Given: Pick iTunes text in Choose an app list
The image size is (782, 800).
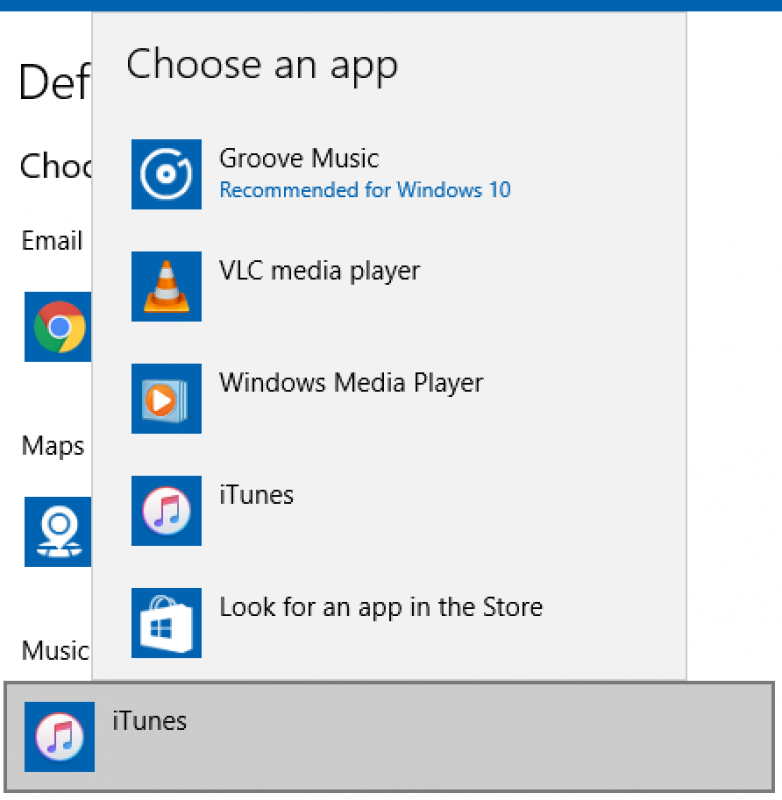Looking at the screenshot, I should (x=257, y=495).
